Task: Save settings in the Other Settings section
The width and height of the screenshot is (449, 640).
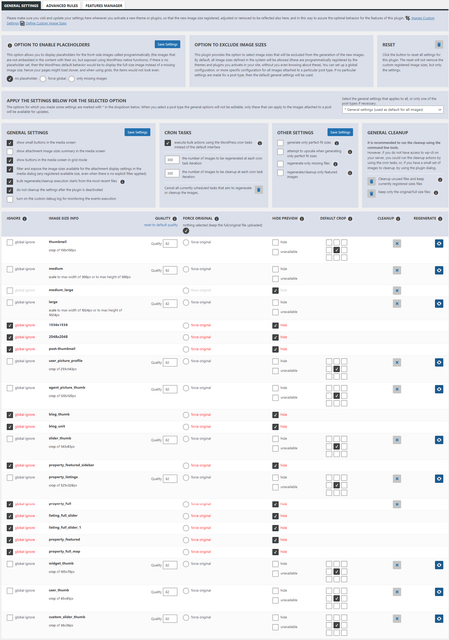Action: [340, 132]
